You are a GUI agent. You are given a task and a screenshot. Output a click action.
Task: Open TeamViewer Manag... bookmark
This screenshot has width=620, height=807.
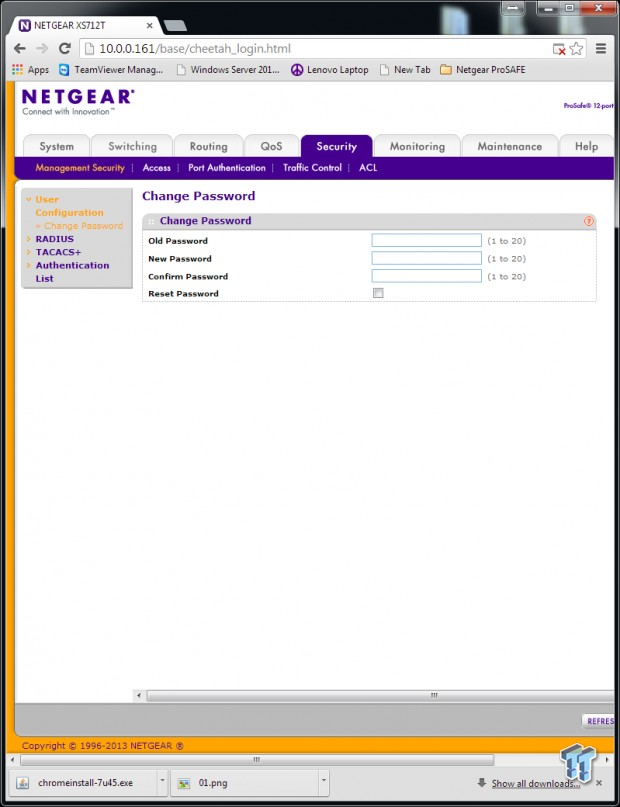111,69
